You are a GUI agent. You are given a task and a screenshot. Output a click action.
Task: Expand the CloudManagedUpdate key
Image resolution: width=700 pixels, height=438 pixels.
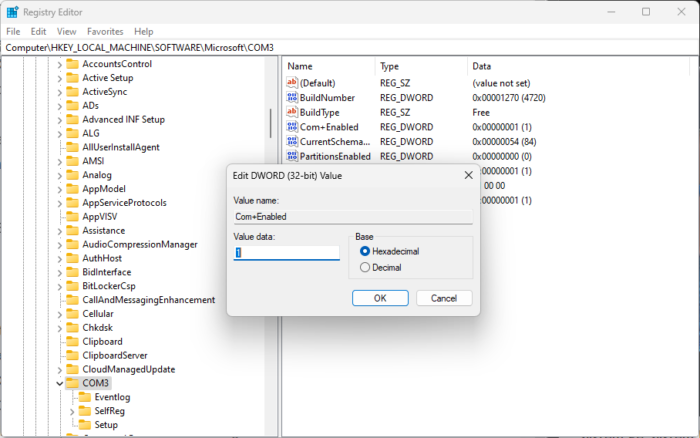(x=59, y=370)
